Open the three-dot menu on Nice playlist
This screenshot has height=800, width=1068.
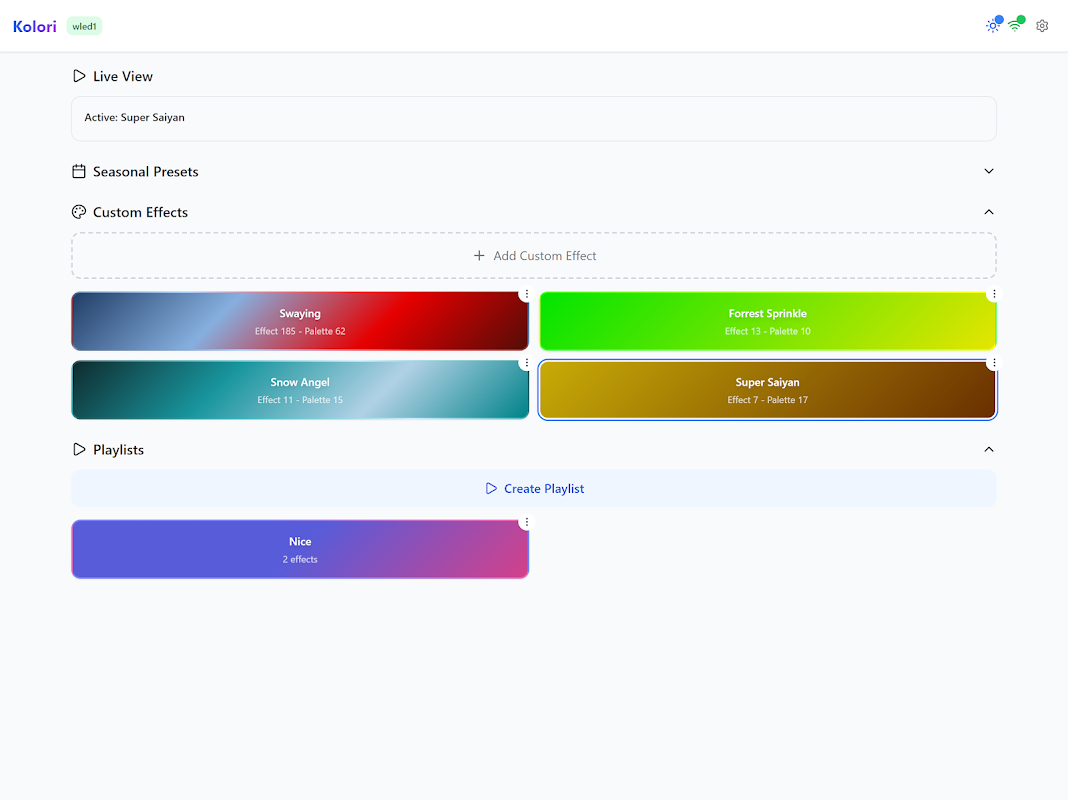pyautogui.click(x=527, y=522)
